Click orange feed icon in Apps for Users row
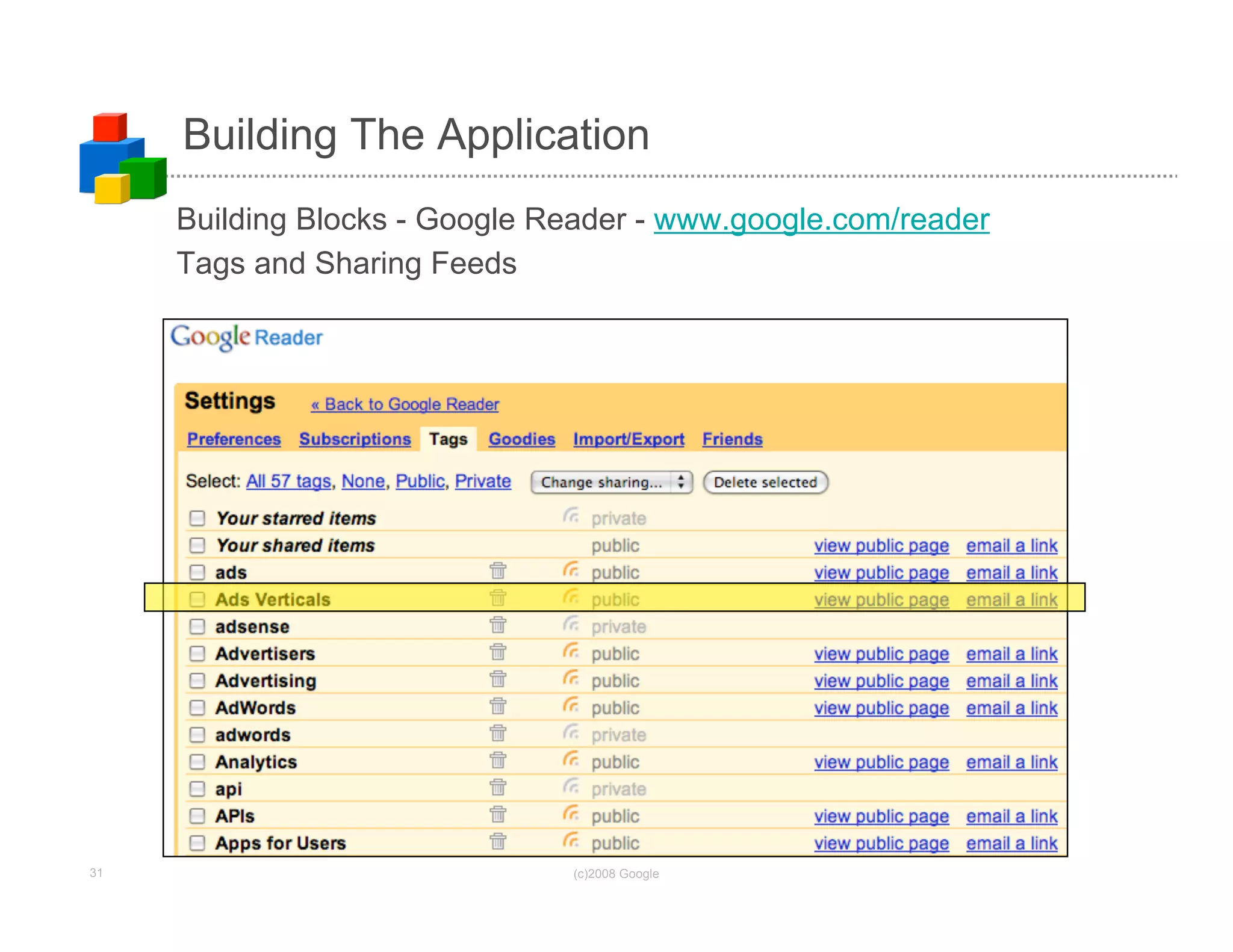 pyautogui.click(x=571, y=841)
